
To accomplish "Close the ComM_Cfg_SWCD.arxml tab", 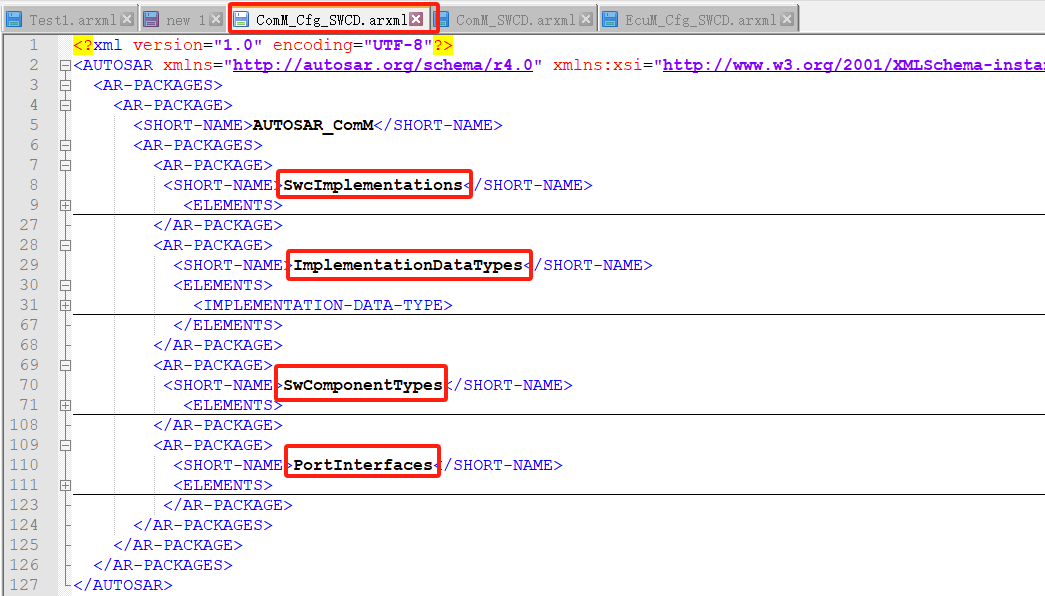I will click(x=417, y=19).
